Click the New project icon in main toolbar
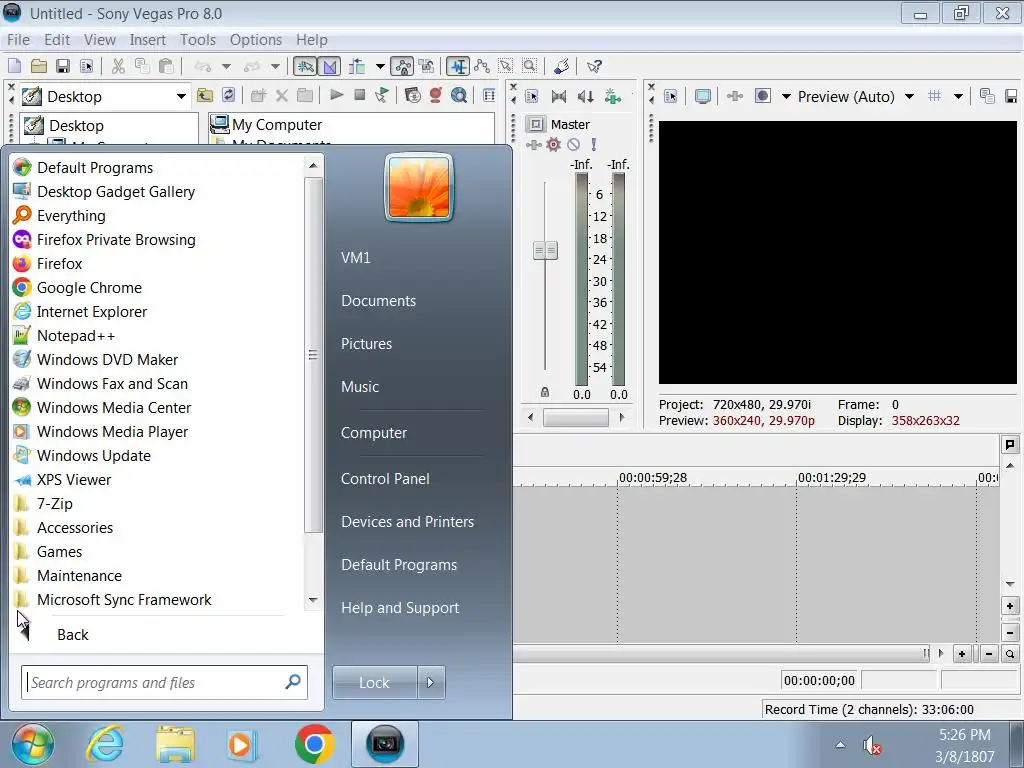This screenshot has width=1024, height=768. pyautogui.click(x=14, y=66)
